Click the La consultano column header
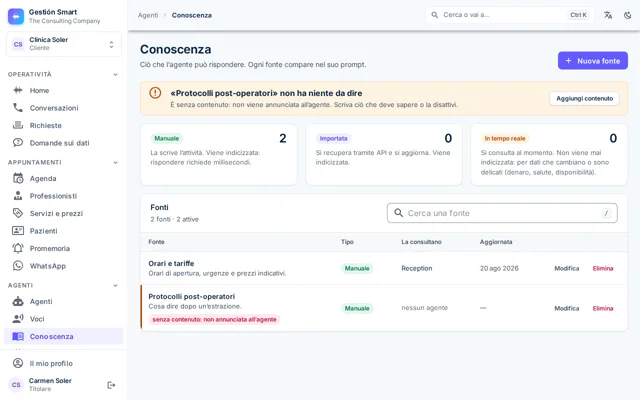640x400 pixels. (x=421, y=242)
